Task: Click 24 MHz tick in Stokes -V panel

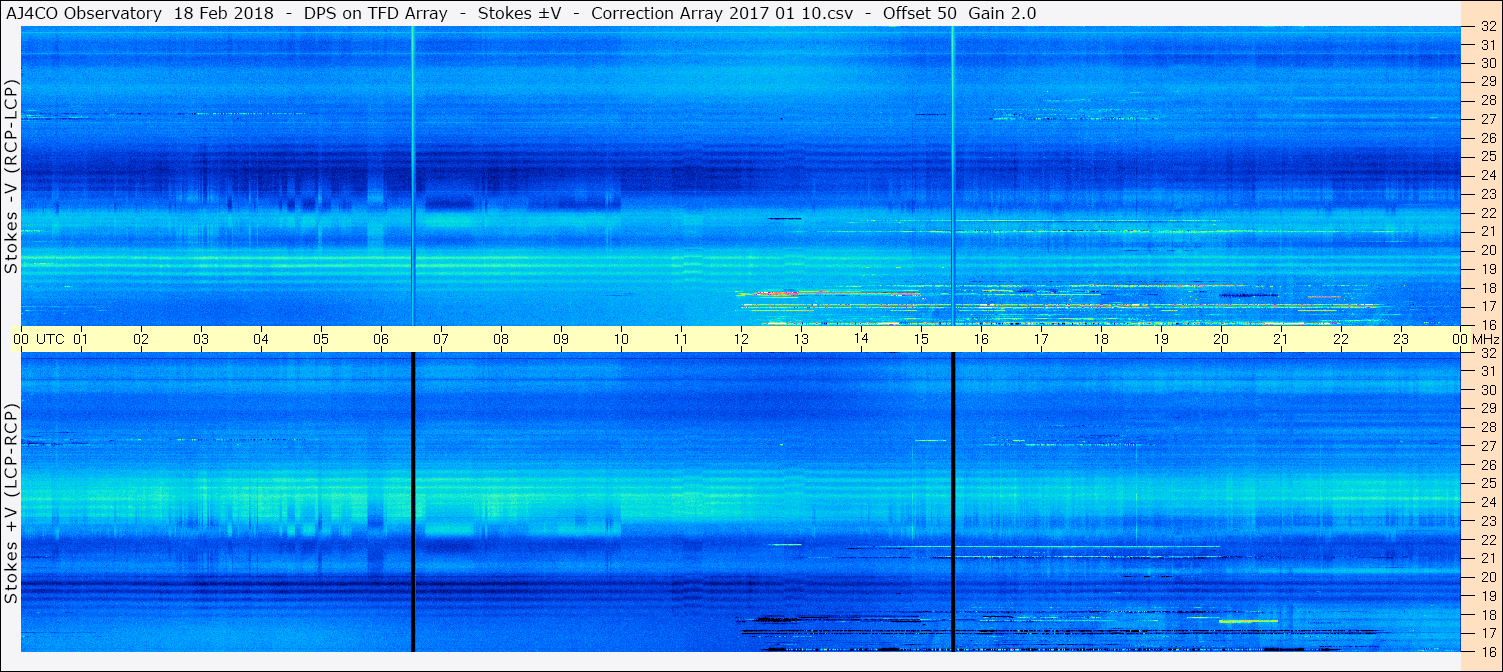Action: point(1487,175)
